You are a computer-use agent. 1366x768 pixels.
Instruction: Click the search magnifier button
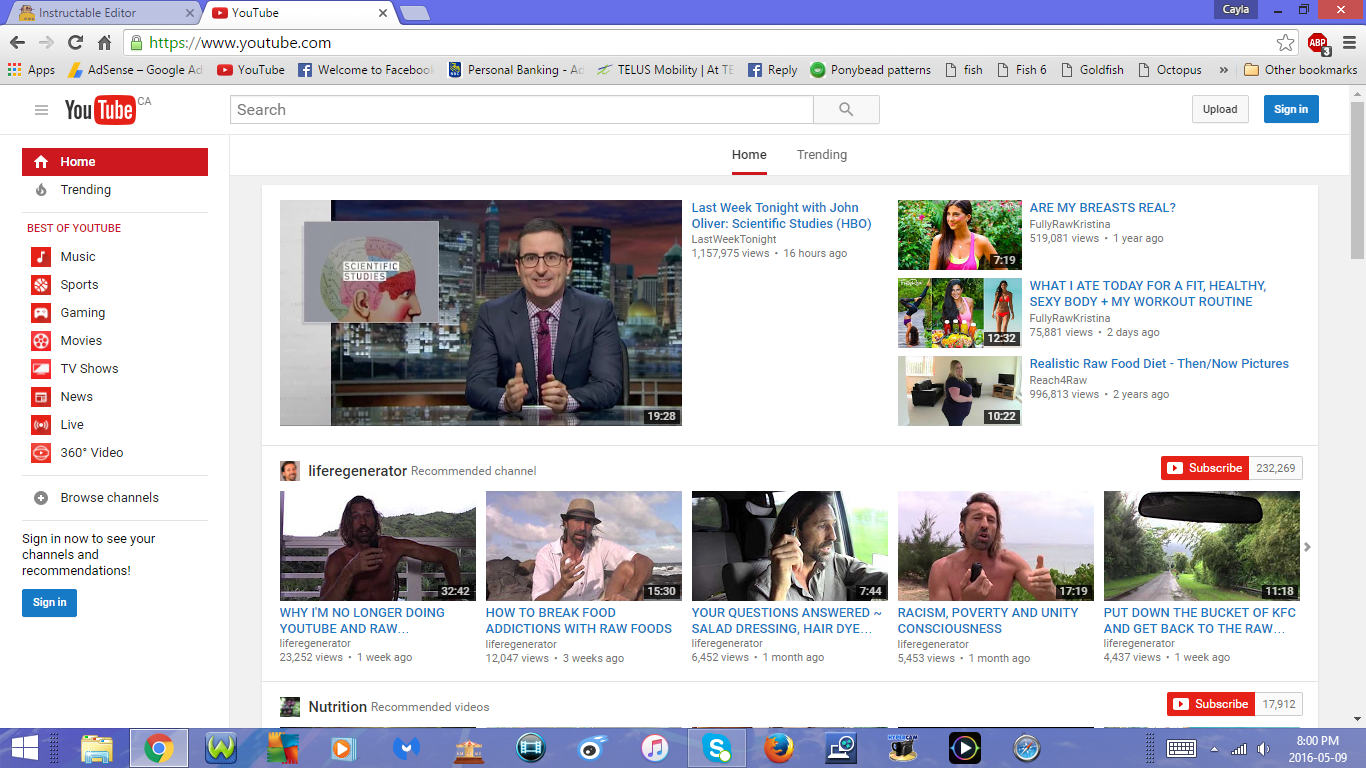(846, 110)
